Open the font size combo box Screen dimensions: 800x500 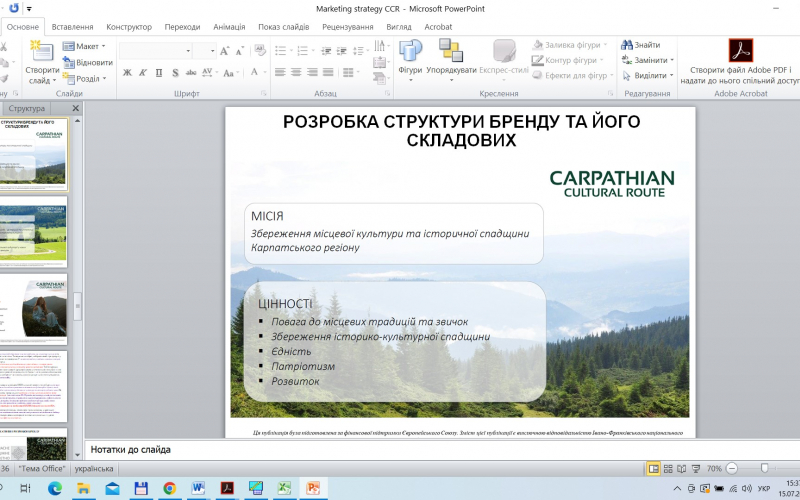click(205, 51)
